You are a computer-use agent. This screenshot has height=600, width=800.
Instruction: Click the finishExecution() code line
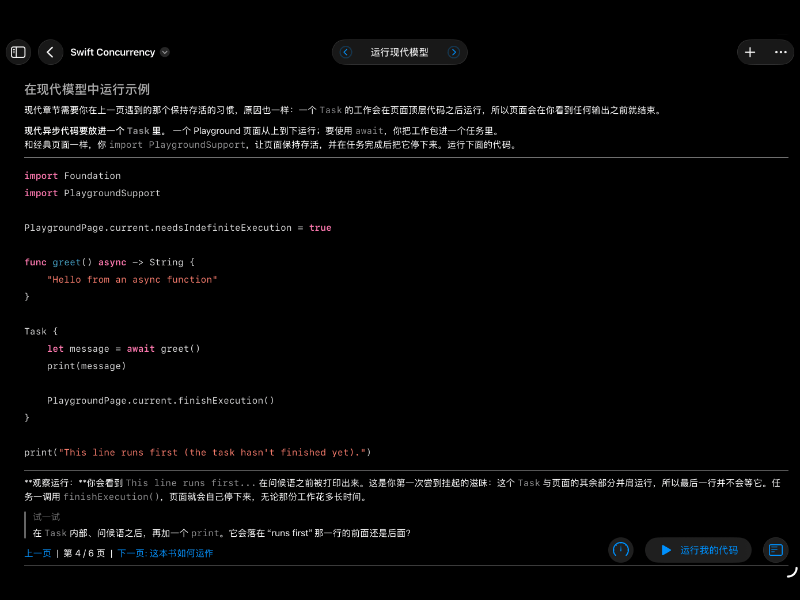[161, 401]
